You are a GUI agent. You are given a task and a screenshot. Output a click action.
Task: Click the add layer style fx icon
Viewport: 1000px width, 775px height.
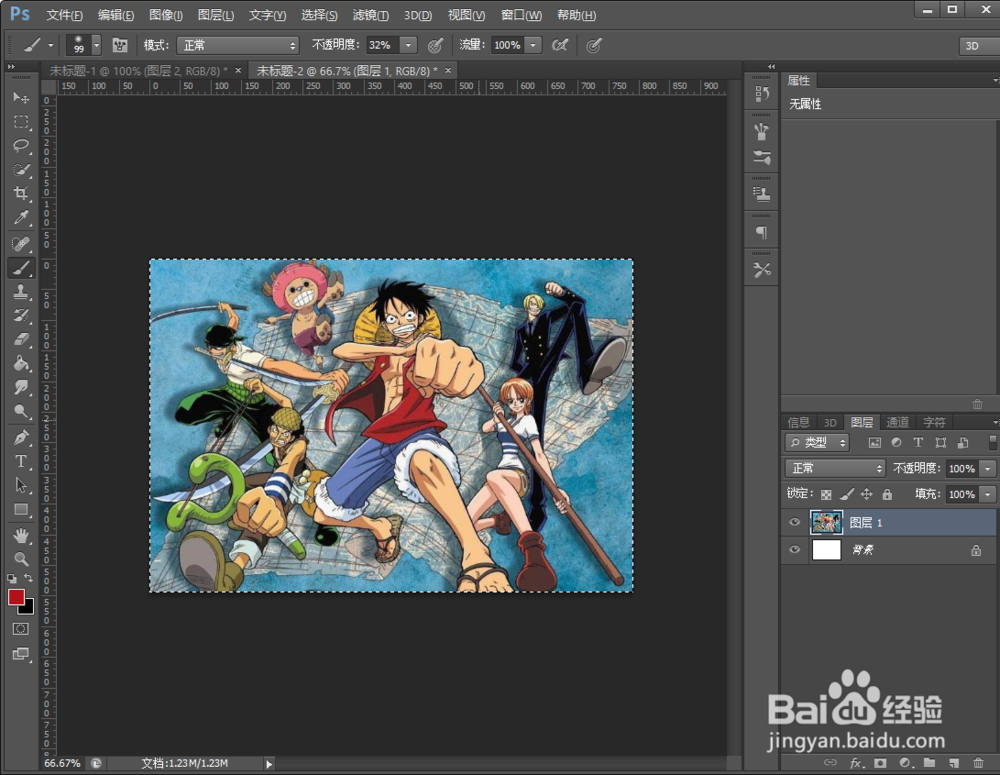point(856,763)
